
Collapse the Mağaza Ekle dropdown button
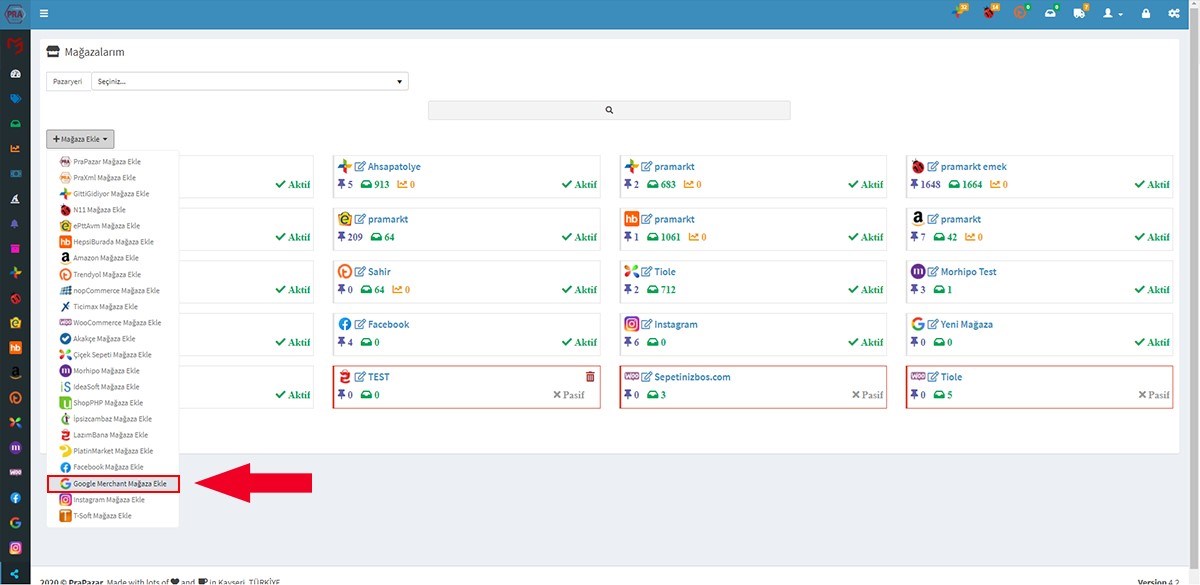(x=80, y=139)
